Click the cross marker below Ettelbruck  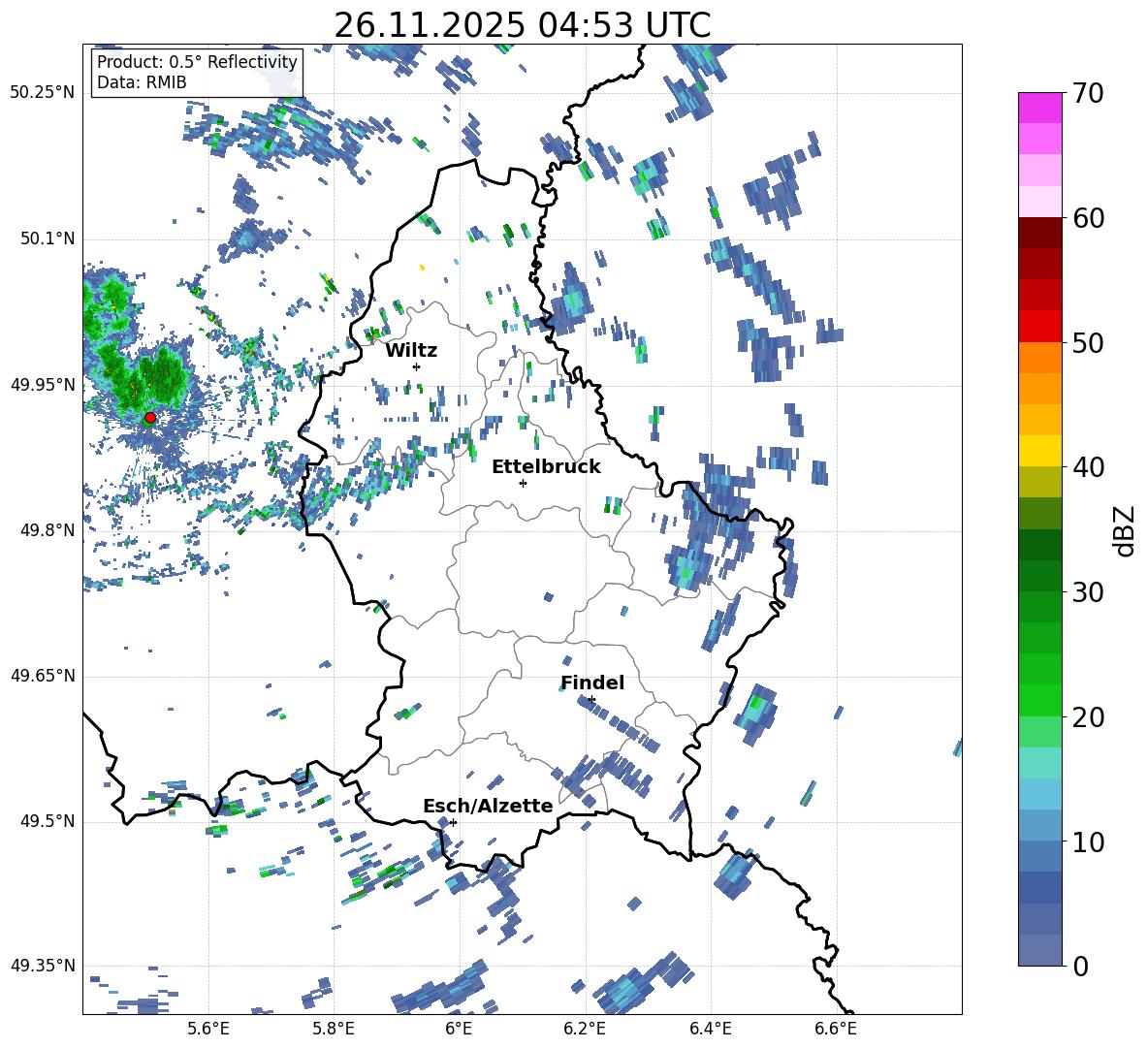(x=523, y=483)
